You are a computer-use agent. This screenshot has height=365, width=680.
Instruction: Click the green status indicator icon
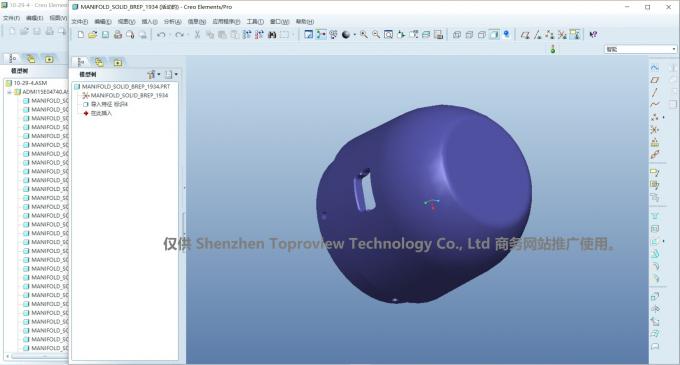click(553, 49)
